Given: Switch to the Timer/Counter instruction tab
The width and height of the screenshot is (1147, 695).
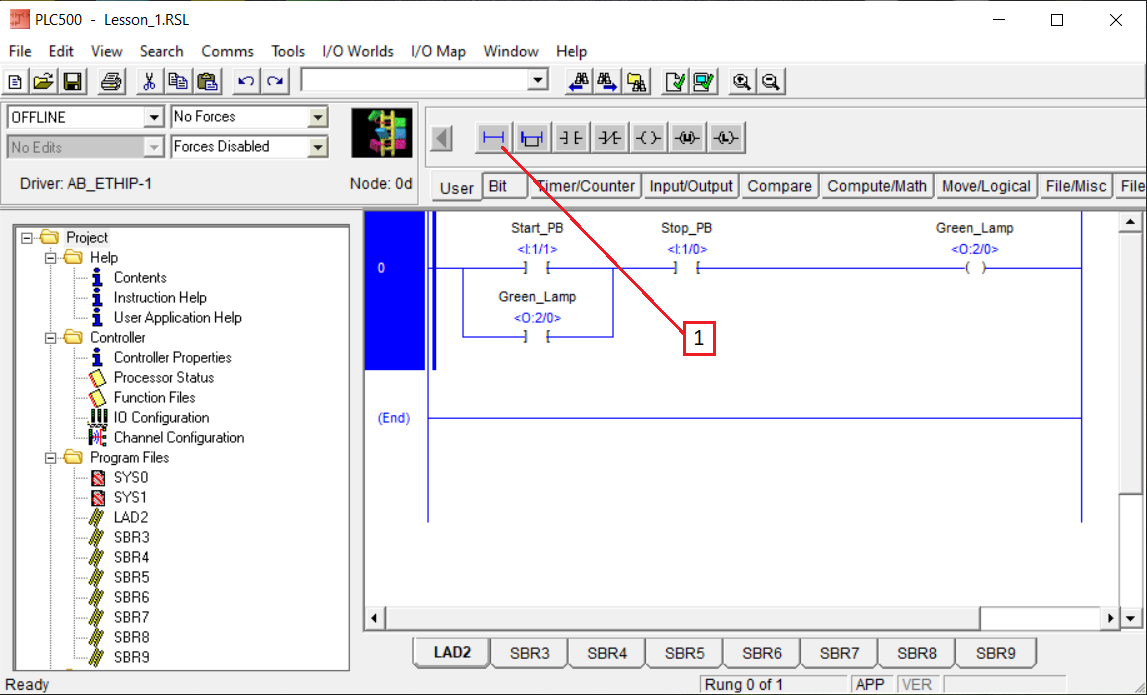Looking at the screenshot, I should (586, 186).
